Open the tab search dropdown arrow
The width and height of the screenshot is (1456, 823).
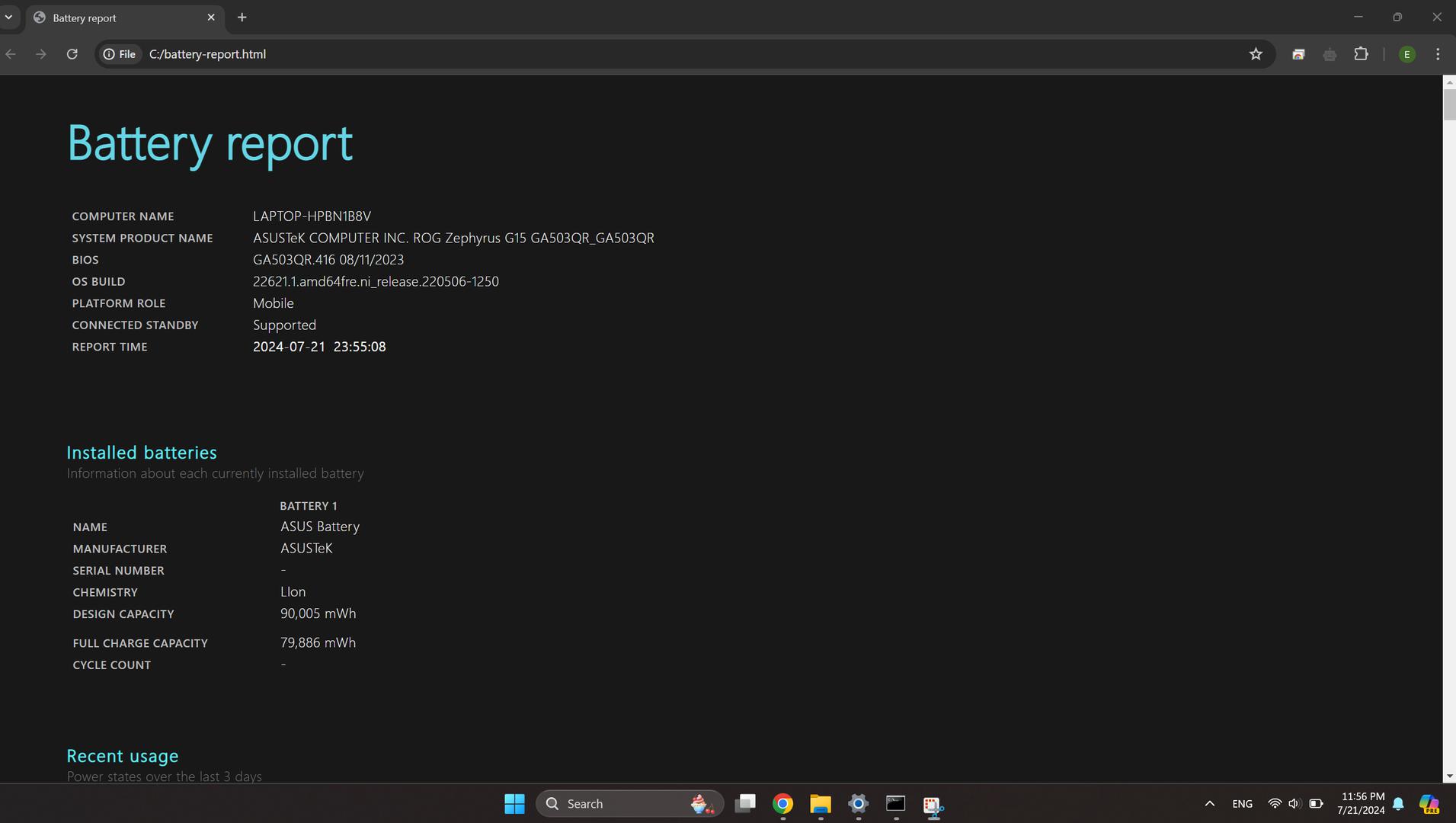click(x=8, y=17)
